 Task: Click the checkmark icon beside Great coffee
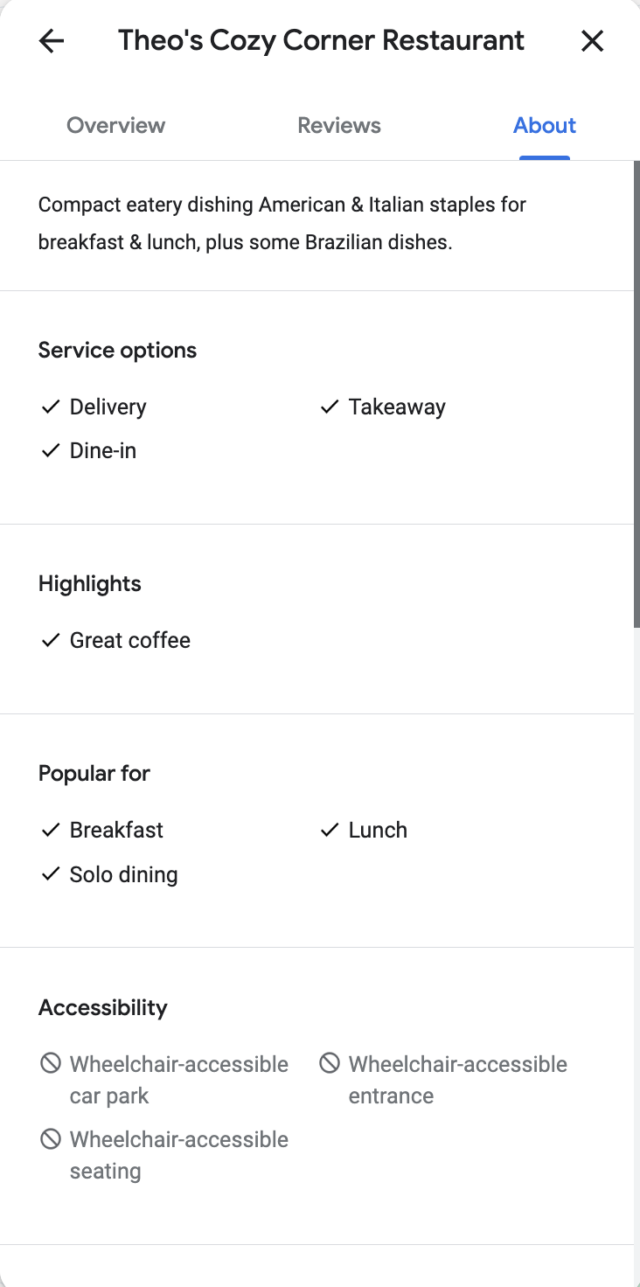(x=50, y=640)
